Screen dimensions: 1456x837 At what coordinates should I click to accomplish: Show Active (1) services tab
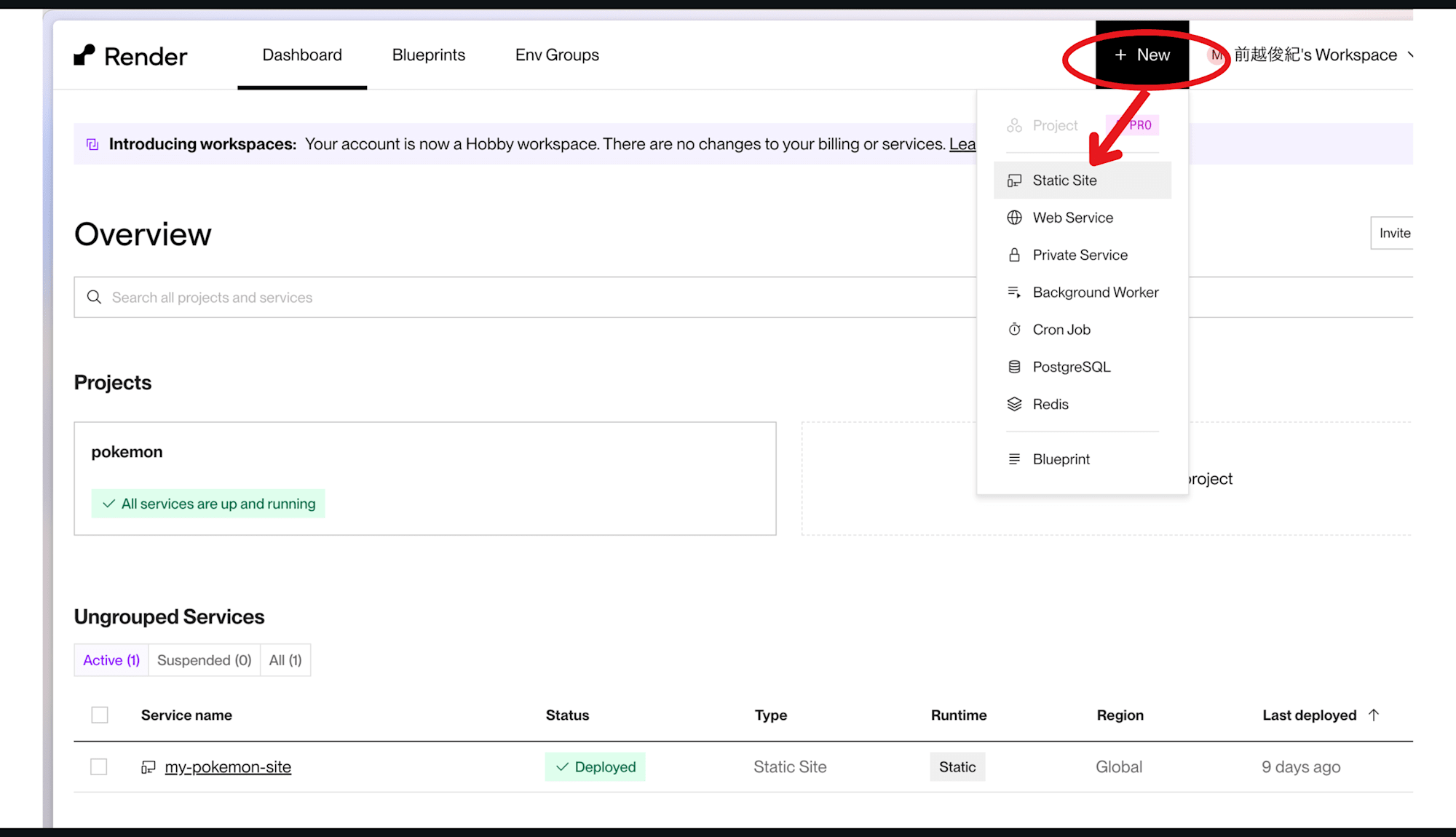(111, 660)
